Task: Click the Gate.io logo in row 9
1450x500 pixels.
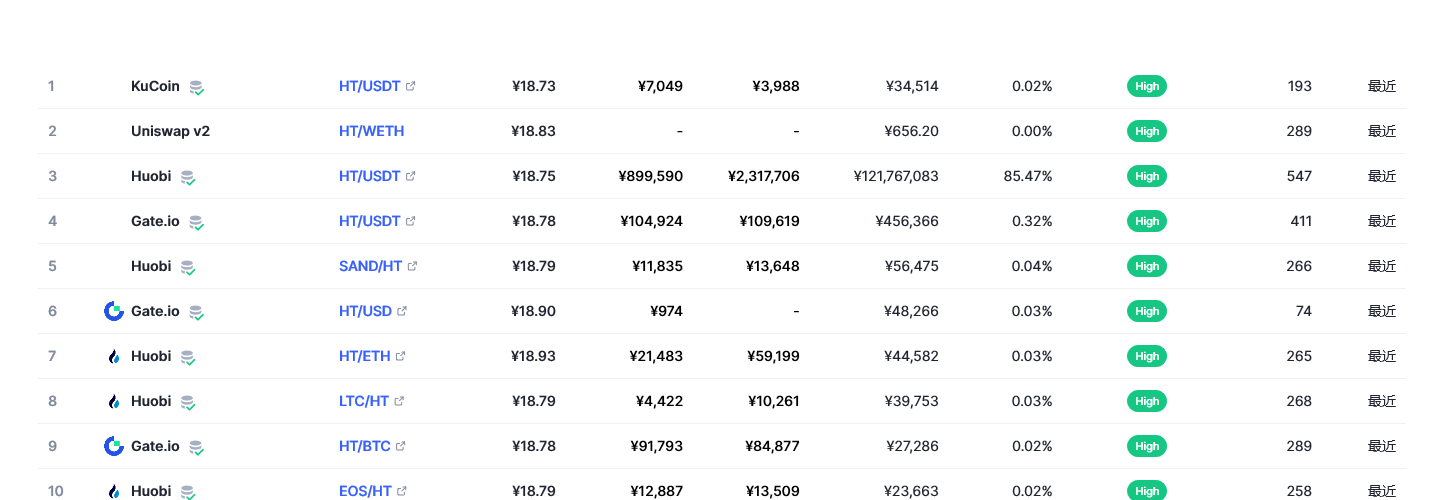Action: click(x=114, y=446)
